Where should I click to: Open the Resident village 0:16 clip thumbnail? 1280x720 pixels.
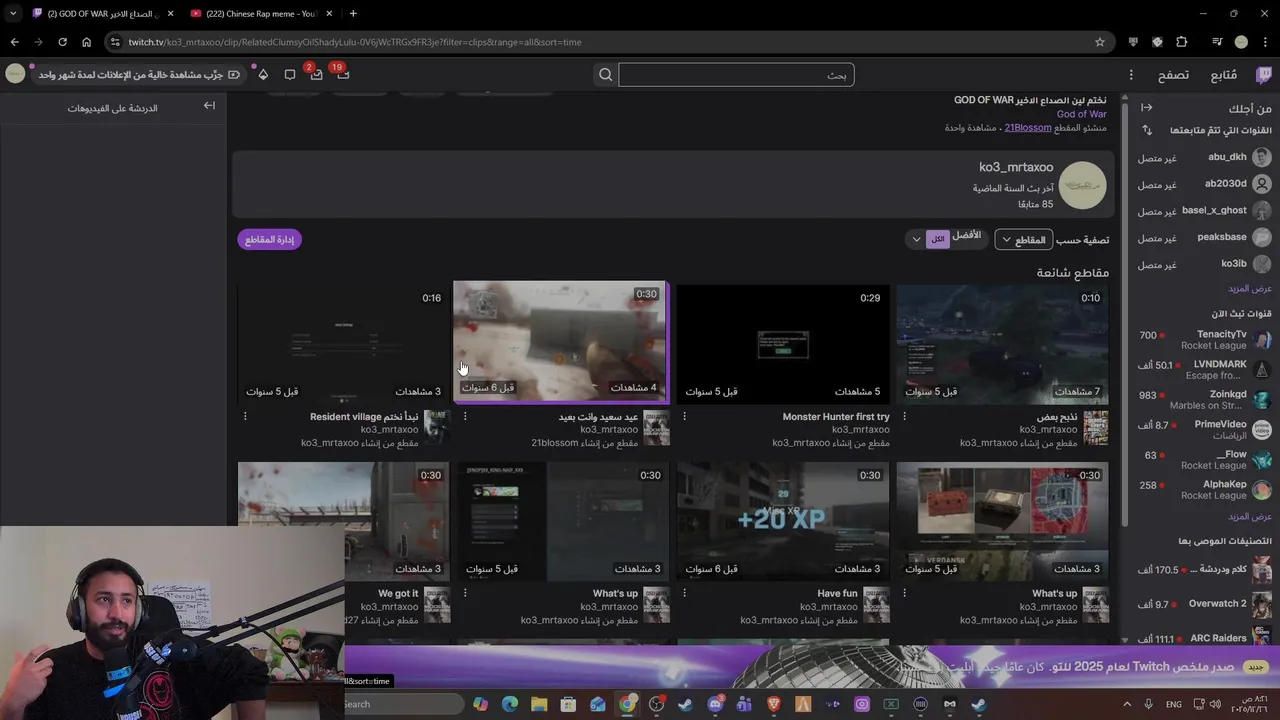[x=343, y=343]
